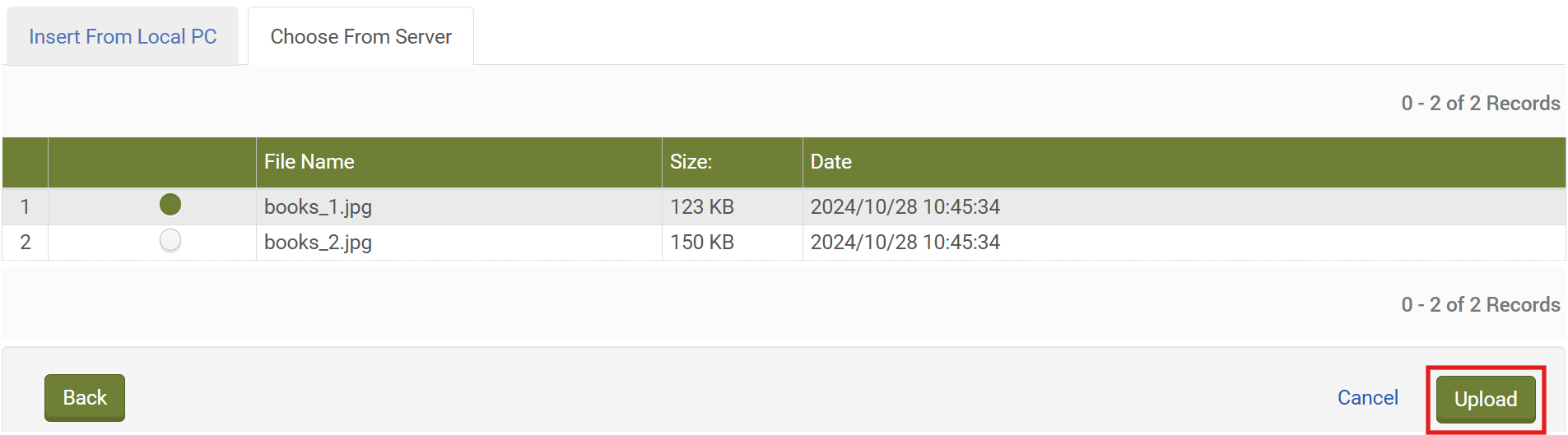Open the Choose From Server tab
Viewport: 1568px width, 435px height.
coord(361,37)
